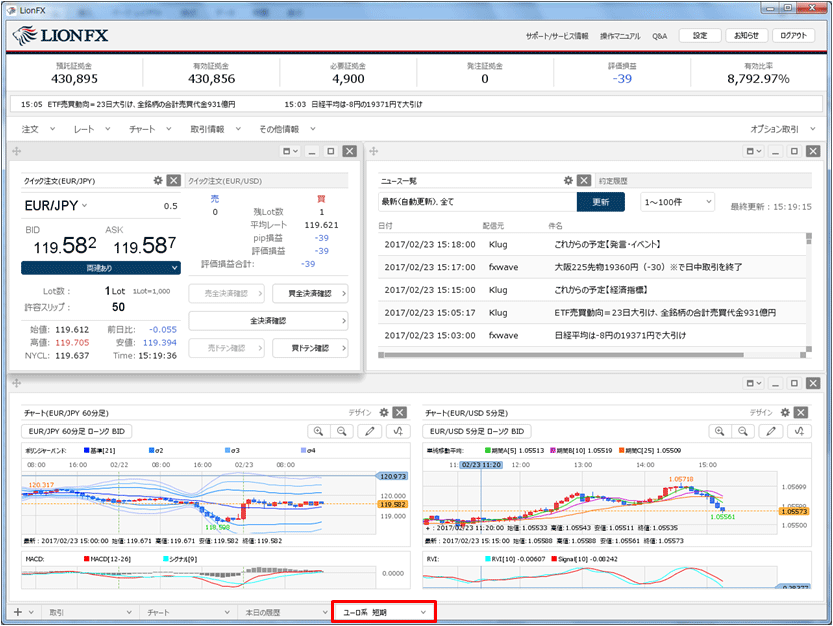Zoom in on the EUR/USD chart
The width and height of the screenshot is (833, 626).
click(720, 432)
